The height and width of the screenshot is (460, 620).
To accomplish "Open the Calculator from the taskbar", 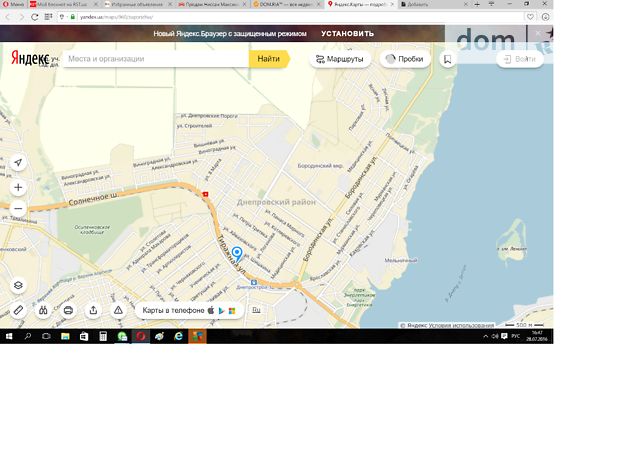I will [103, 336].
